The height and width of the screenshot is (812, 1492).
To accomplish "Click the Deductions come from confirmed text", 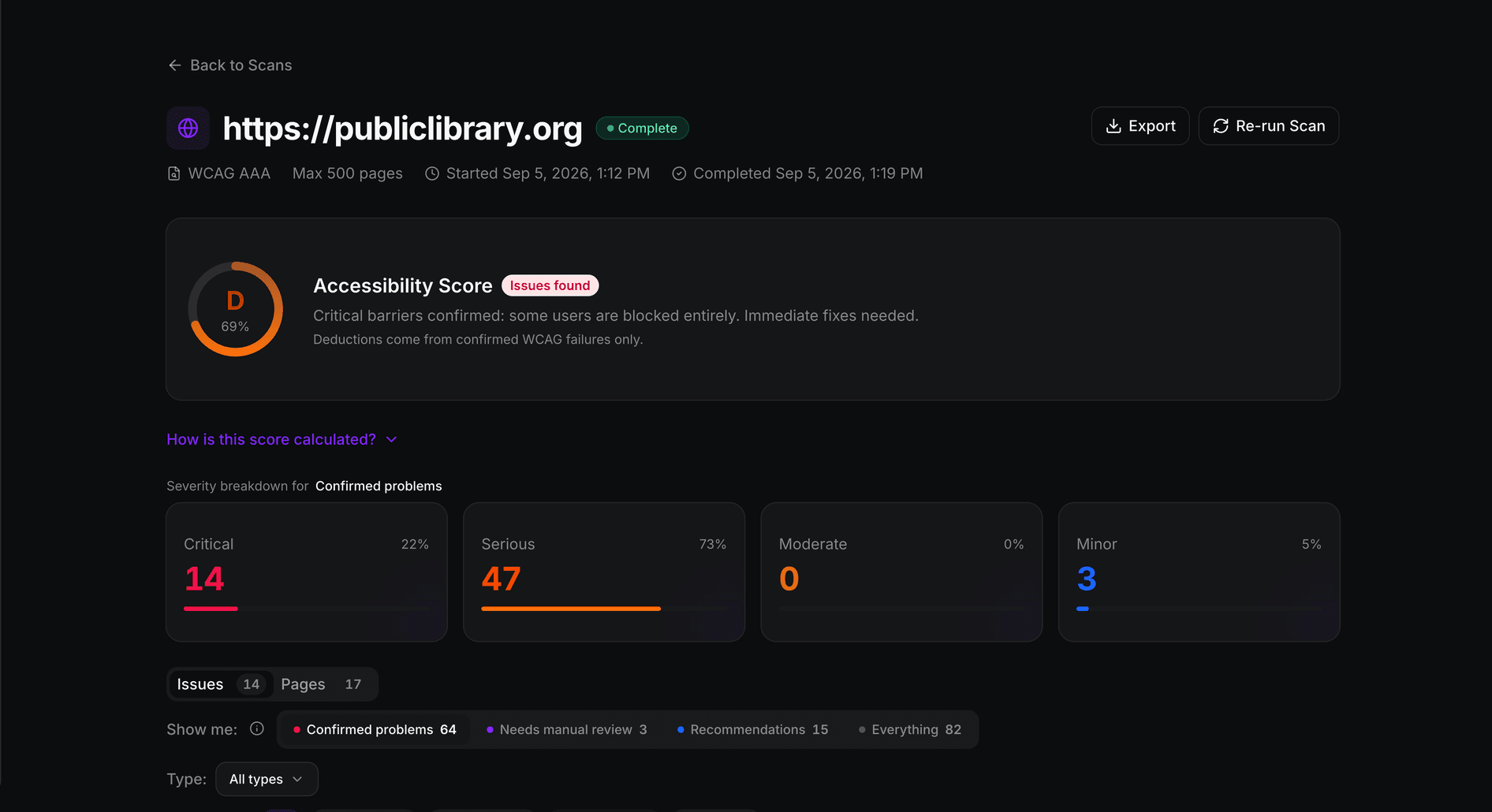I will tap(478, 340).
